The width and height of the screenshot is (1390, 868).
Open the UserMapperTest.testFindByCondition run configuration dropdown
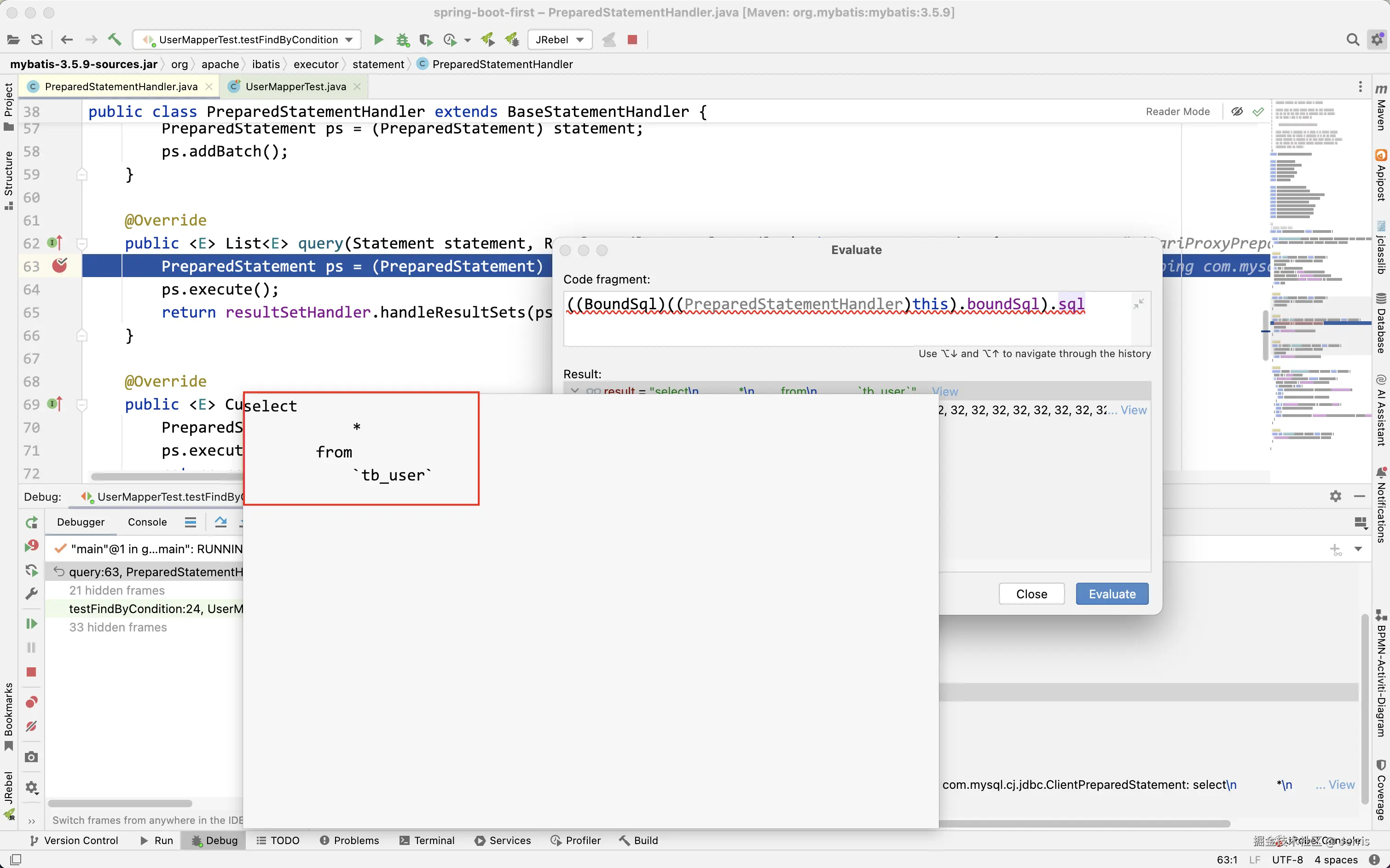tap(248, 40)
